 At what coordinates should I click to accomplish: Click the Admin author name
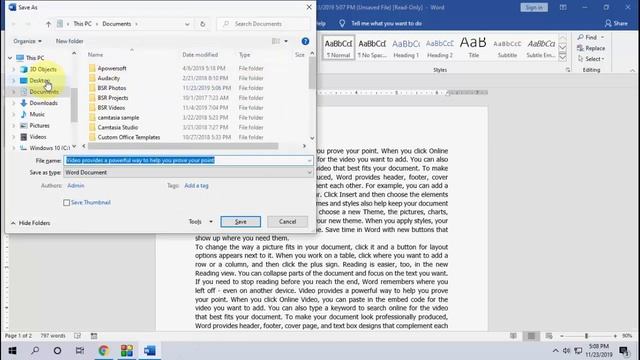pyautogui.click(x=76, y=186)
